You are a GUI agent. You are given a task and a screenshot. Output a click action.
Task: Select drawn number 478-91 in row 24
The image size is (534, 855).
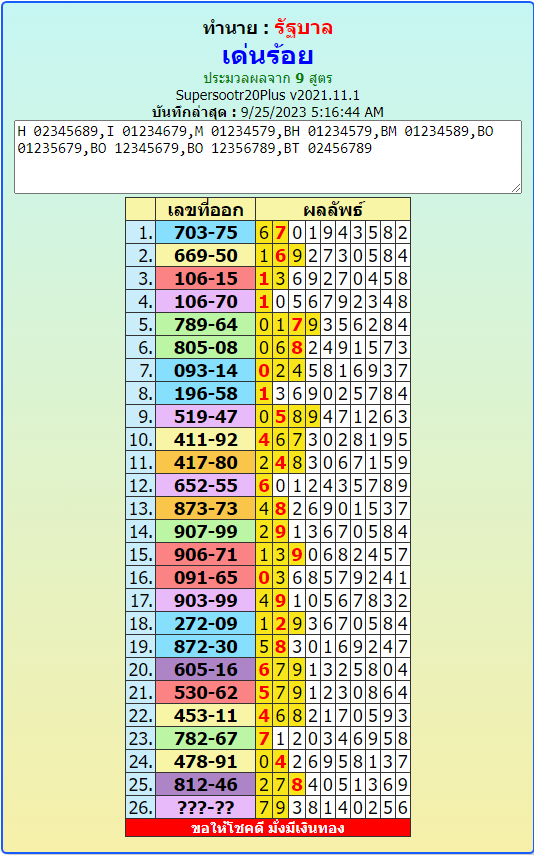click(x=206, y=762)
